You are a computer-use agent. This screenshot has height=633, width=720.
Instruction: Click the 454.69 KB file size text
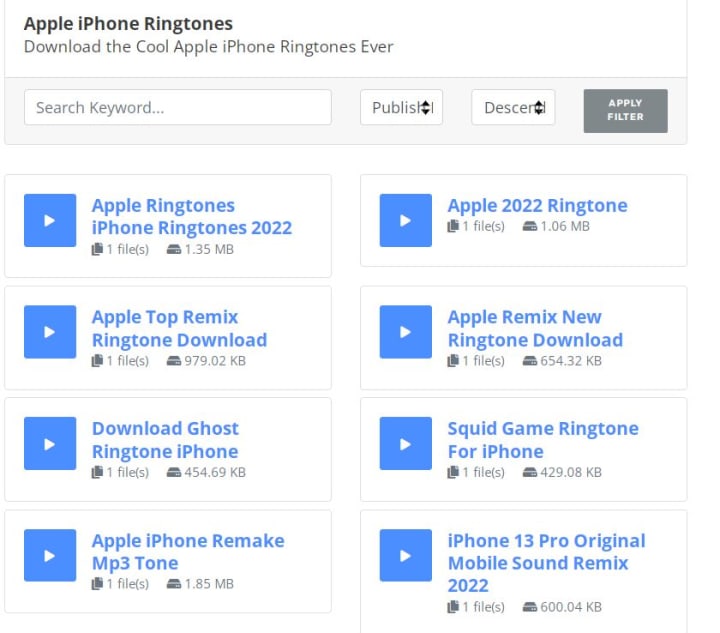click(x=215, y=472)
